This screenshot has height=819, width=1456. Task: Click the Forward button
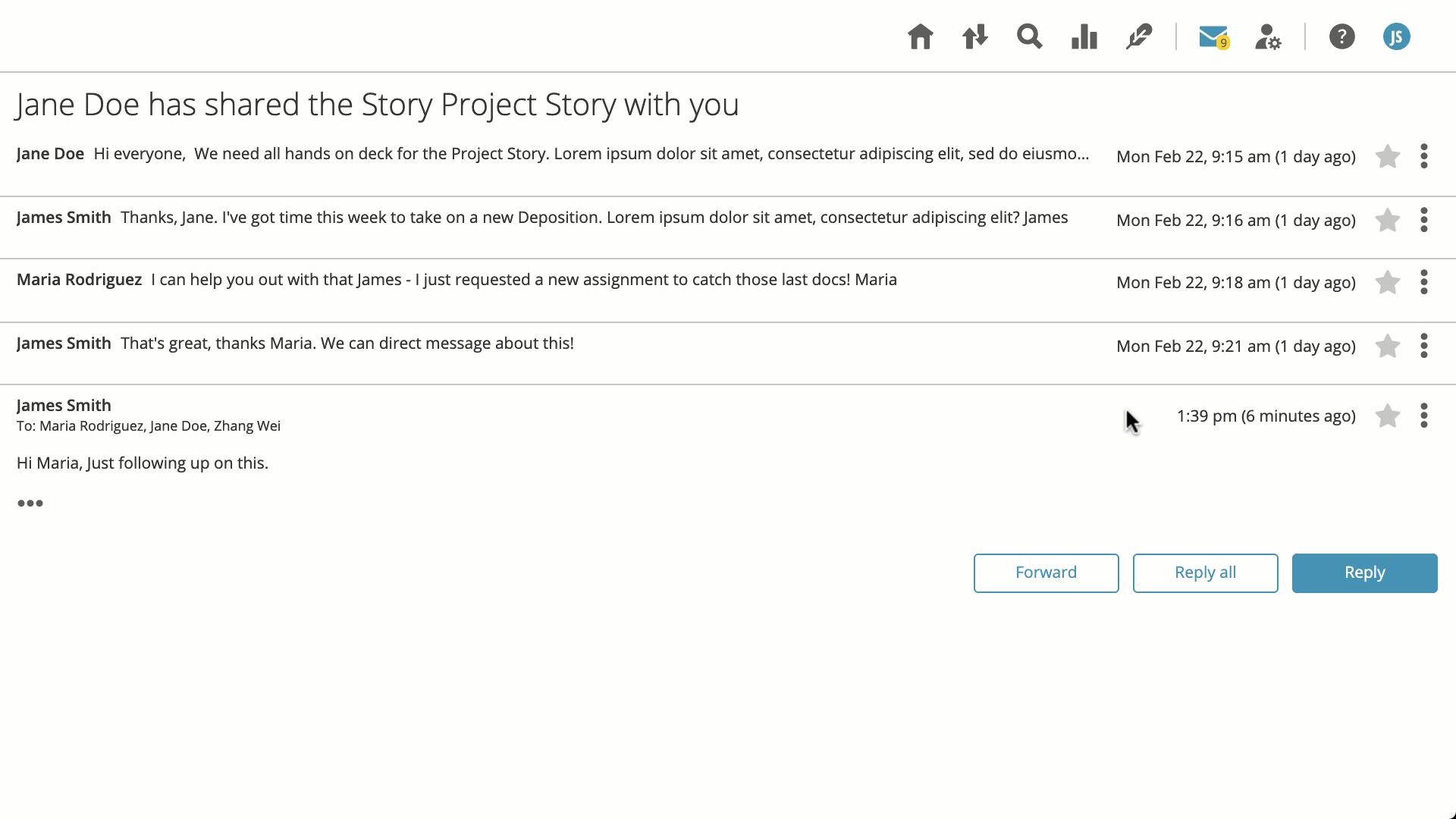pos(1046,572)
